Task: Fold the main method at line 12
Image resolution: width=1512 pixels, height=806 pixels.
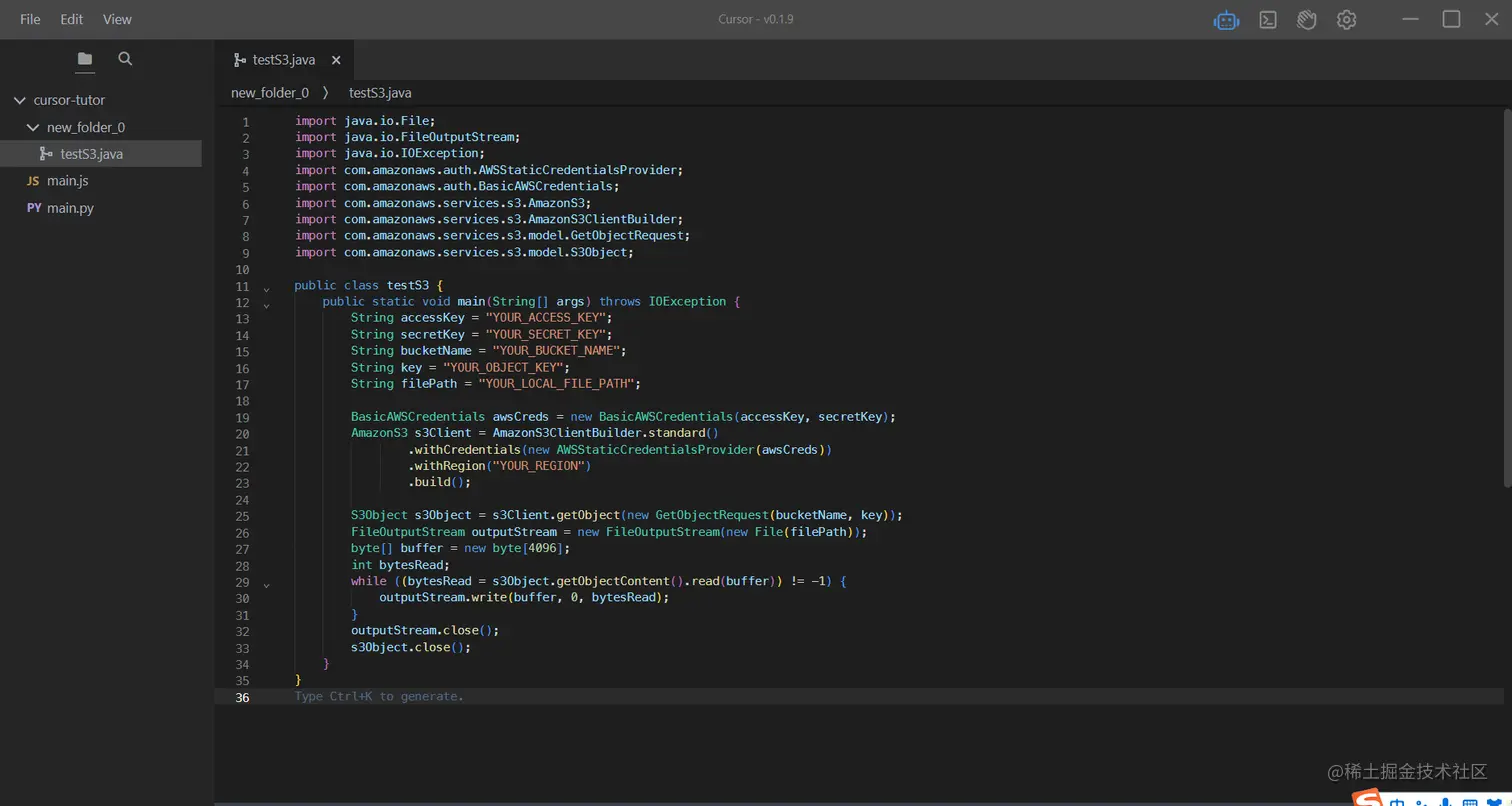Action: pyautogui.click(x=266, y=304)
